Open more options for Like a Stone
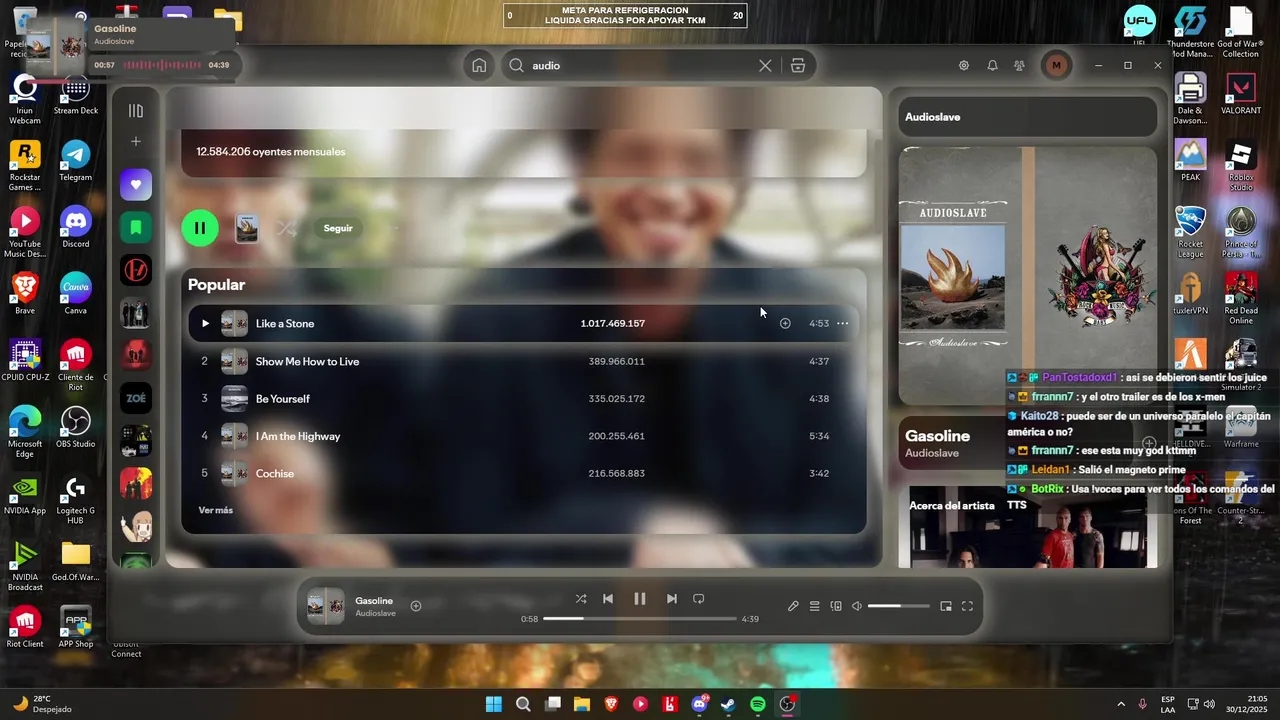The image size is (1280, 720). click(842, 323)
